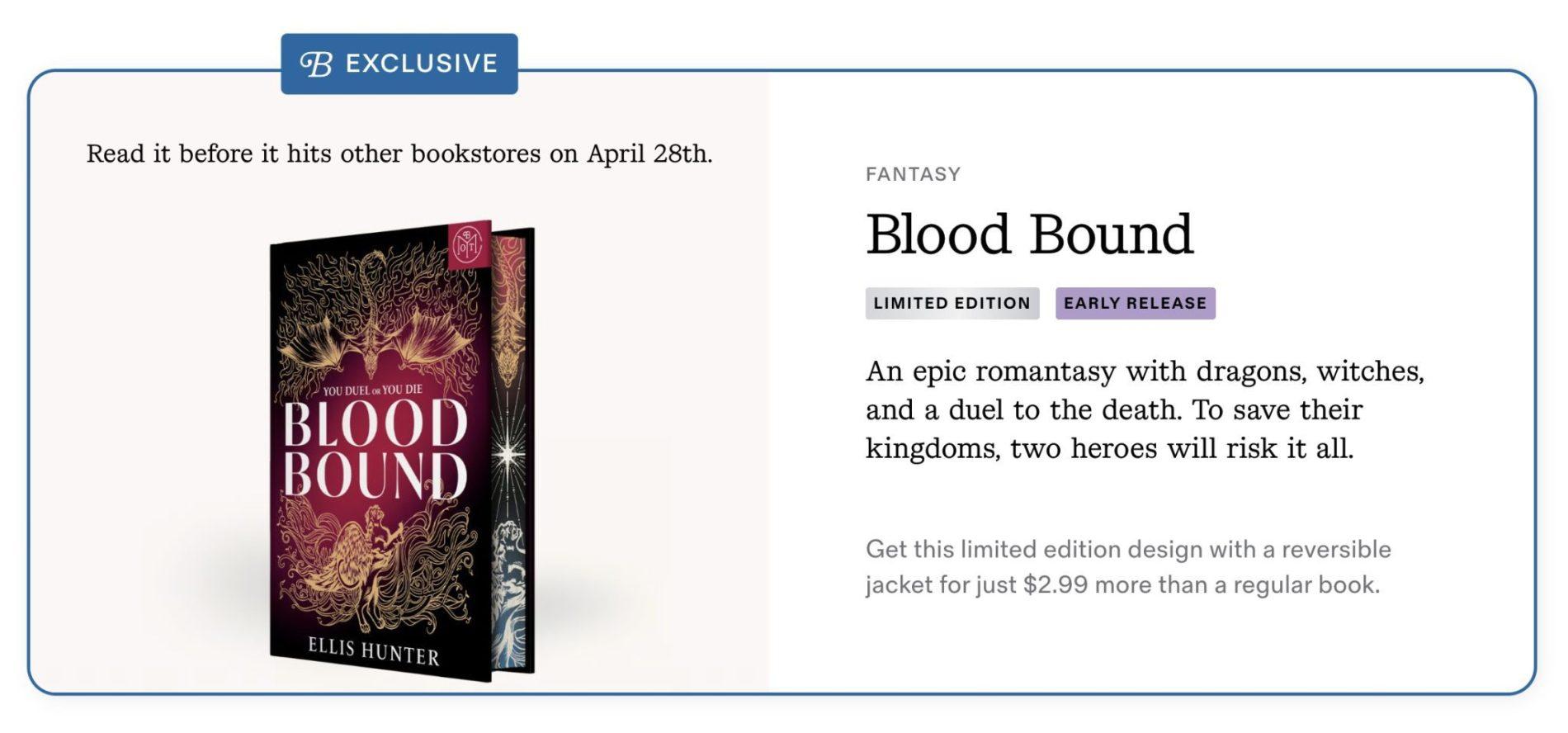The width and height of the screenshot is (1568, 733).
Task: Select the EXCLUSIVE badge label
Action: (x=421, y=64)
